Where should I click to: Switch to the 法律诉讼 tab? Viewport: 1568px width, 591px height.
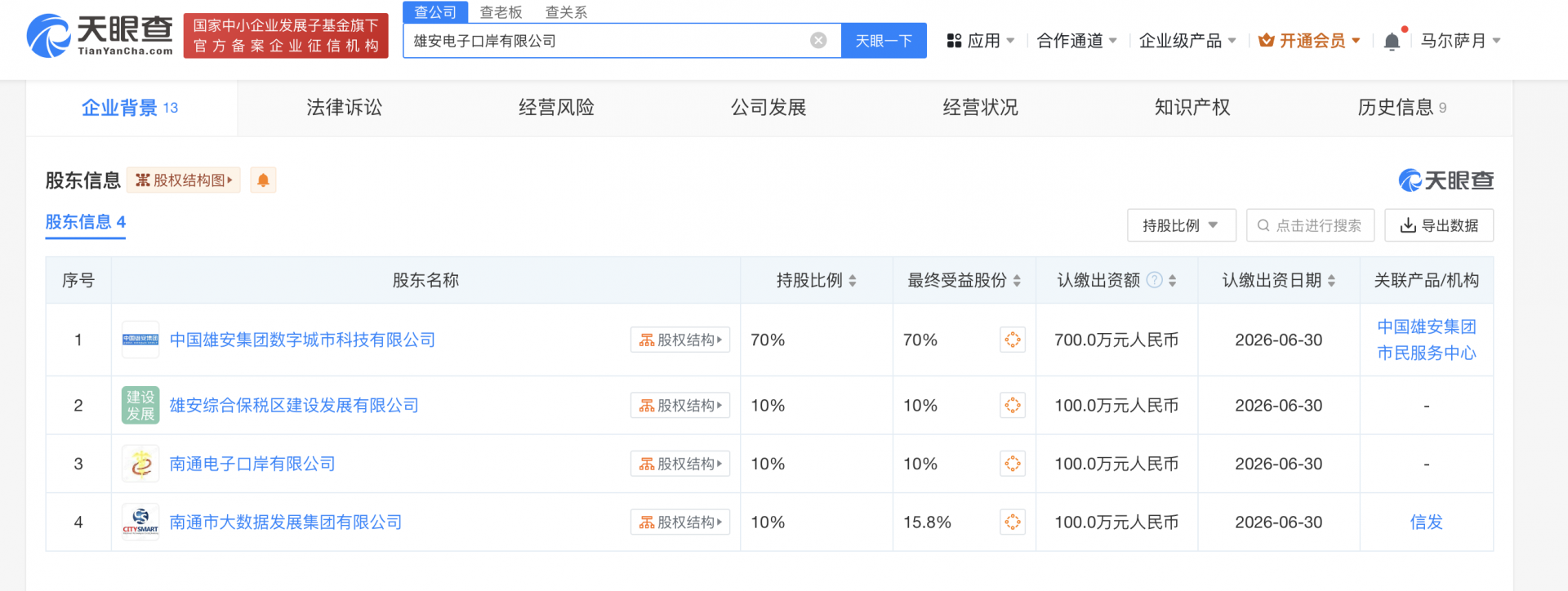(x=344, y=108)
